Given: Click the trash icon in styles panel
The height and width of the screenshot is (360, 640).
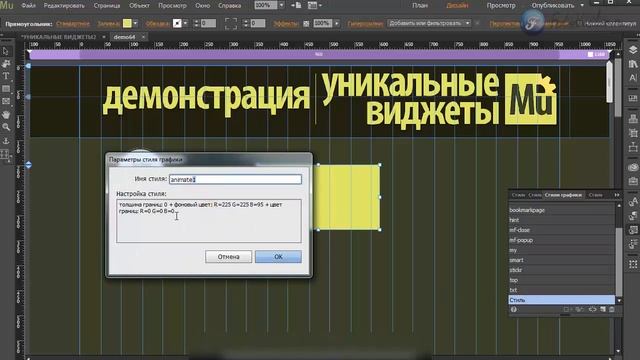Looking at the screenshot, I should click(x=611, y=309).
